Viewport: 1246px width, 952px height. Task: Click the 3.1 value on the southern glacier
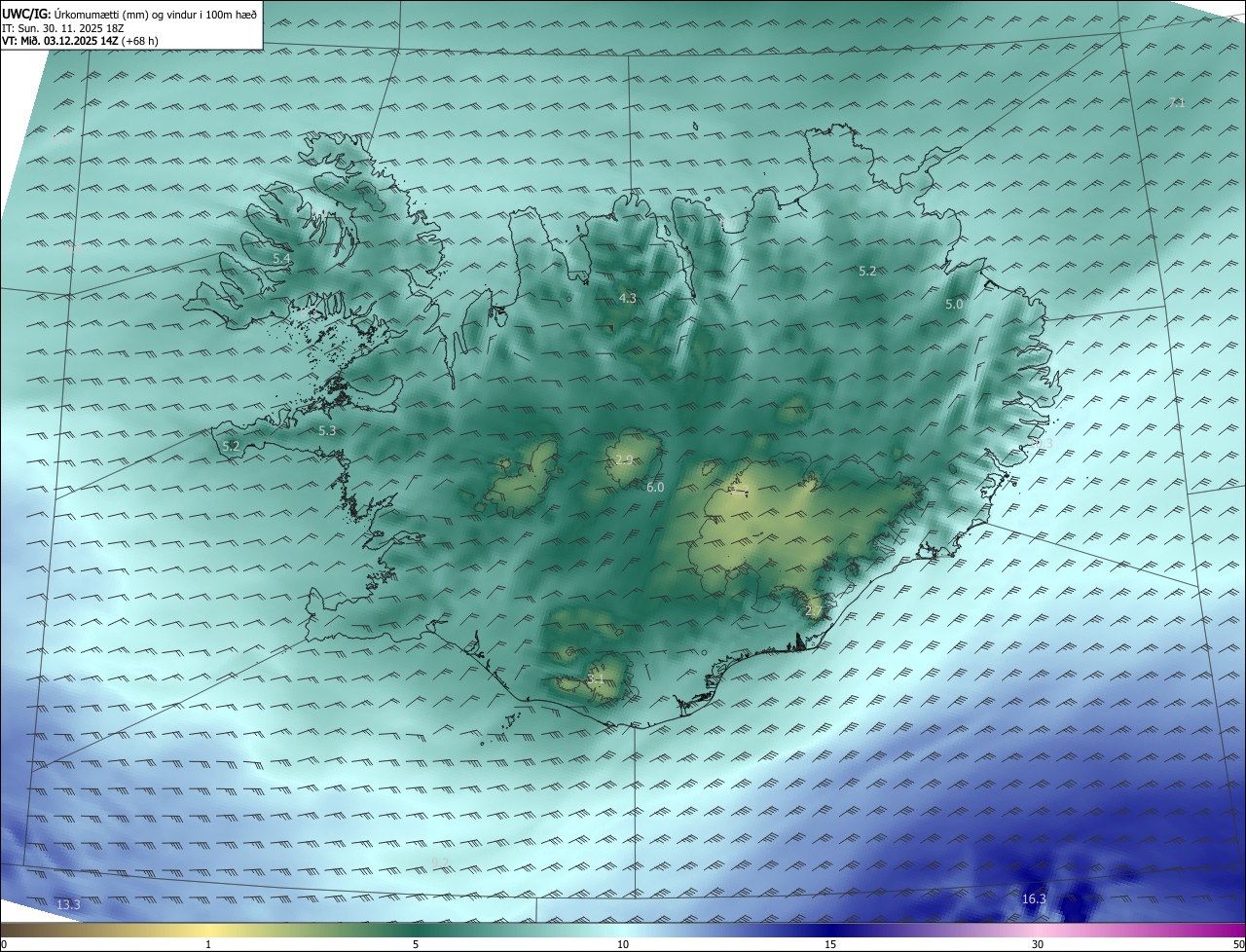pos(596,677)
